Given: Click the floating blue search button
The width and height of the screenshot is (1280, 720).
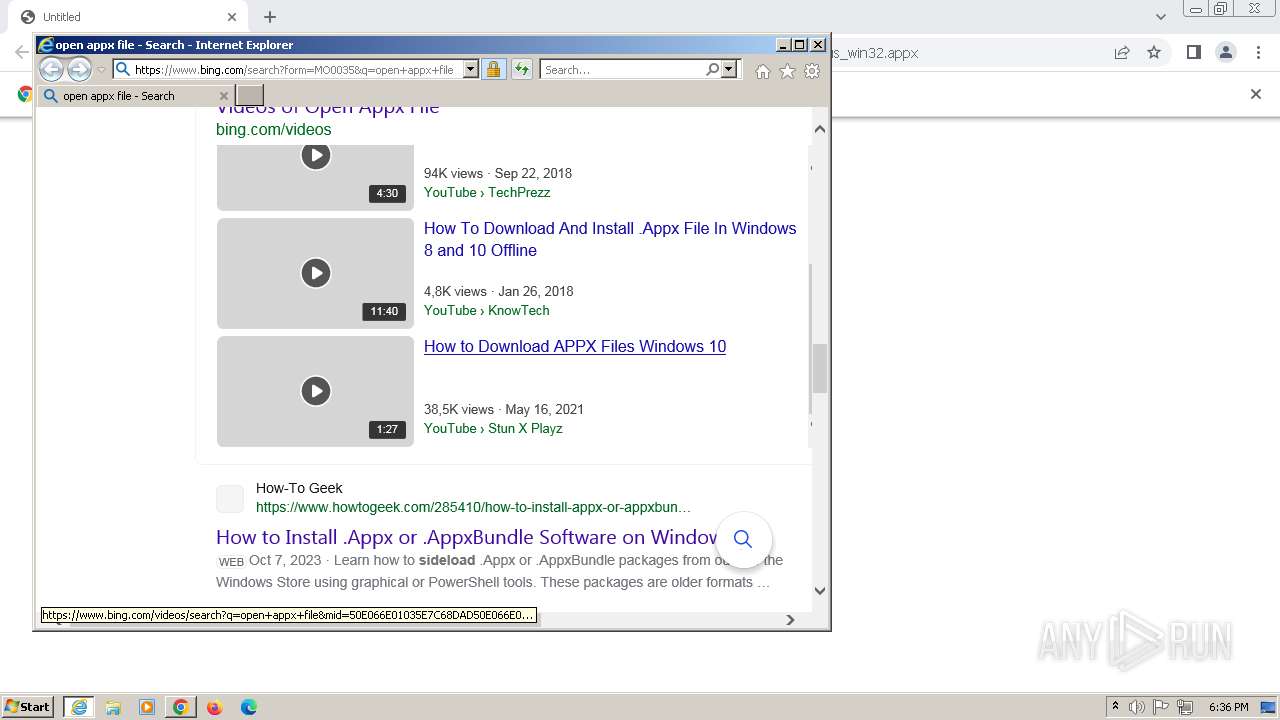Looking at the screenshot, I should [x=743, y=539].
